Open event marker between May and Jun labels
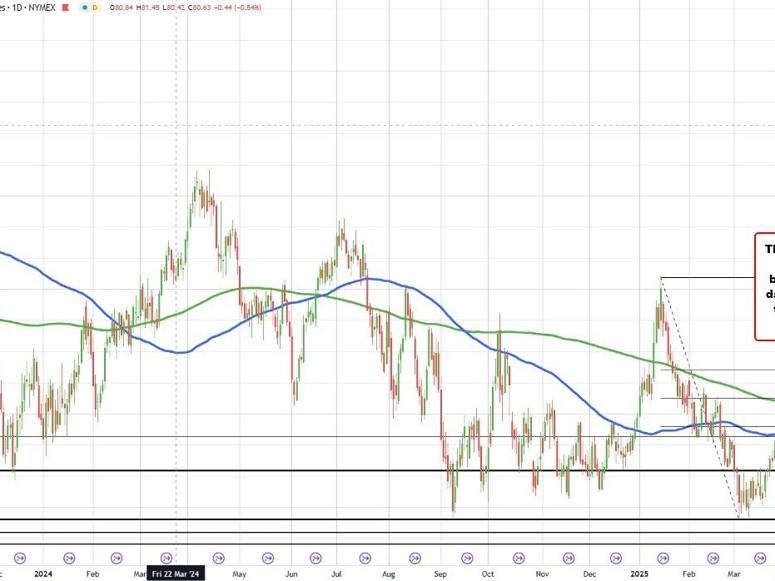Viewport: 775px width, 581px height. coord(267,558)
